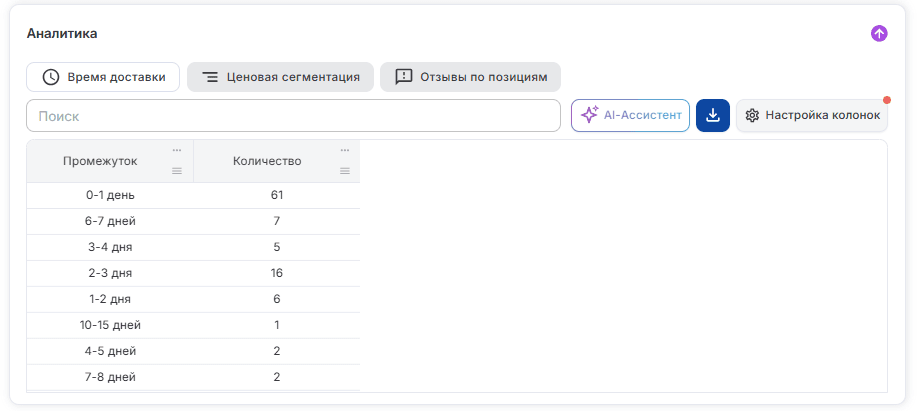This screenshot has width=917, height=411.
Task: Click the sparkle icon in AI-Ассистент
Action: [590, 115]
